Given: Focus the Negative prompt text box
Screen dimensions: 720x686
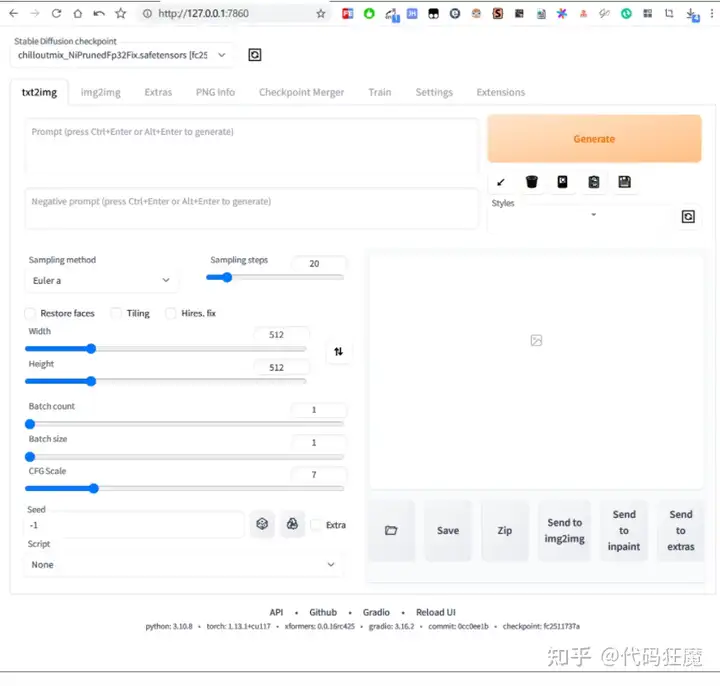Looking at the screenshot, I should click(x=252, y=209).
